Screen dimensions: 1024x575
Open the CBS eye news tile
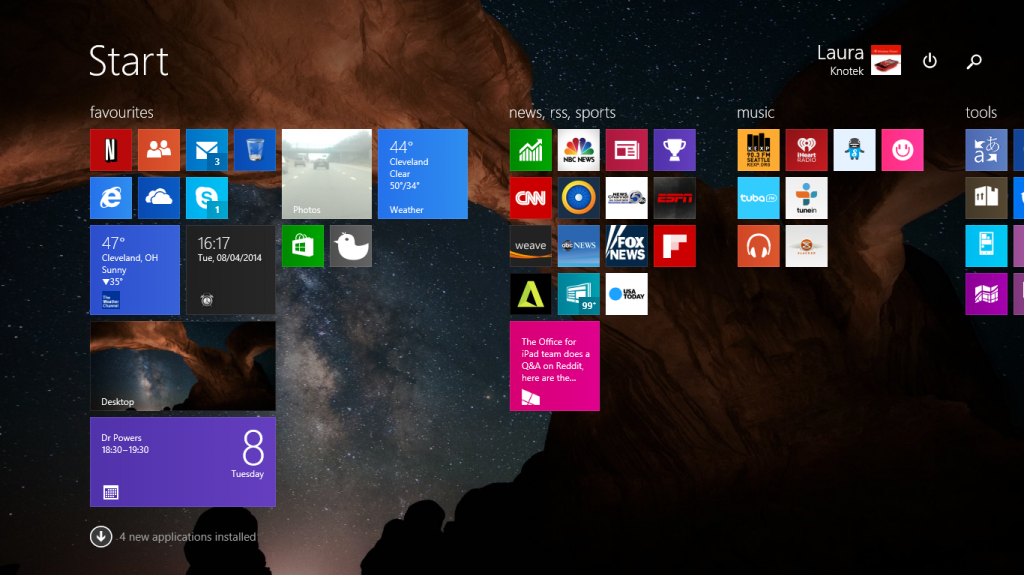pyautogui.click(x=579, y=198)
